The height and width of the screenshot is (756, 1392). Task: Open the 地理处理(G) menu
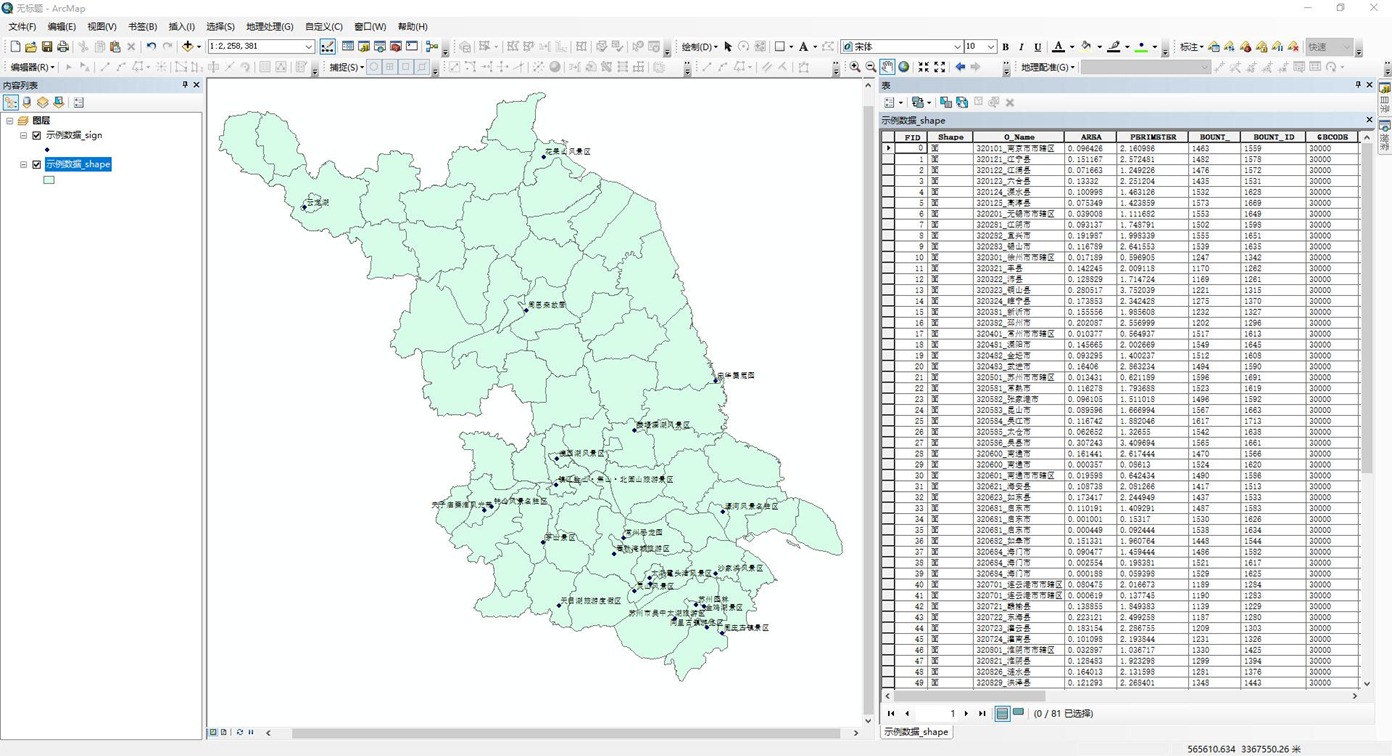(x=269, y=27)
